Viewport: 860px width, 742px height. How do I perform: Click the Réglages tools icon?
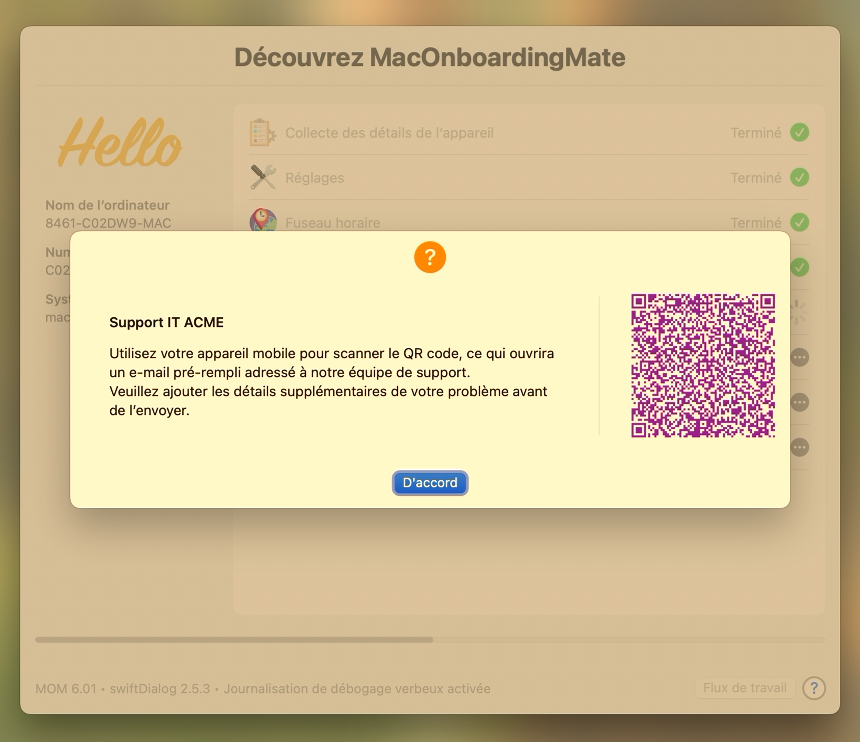[263, 178]
